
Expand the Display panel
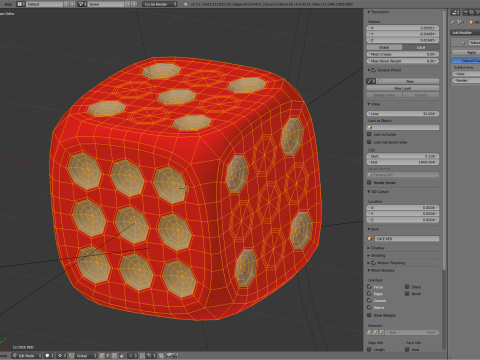point(369,248)
